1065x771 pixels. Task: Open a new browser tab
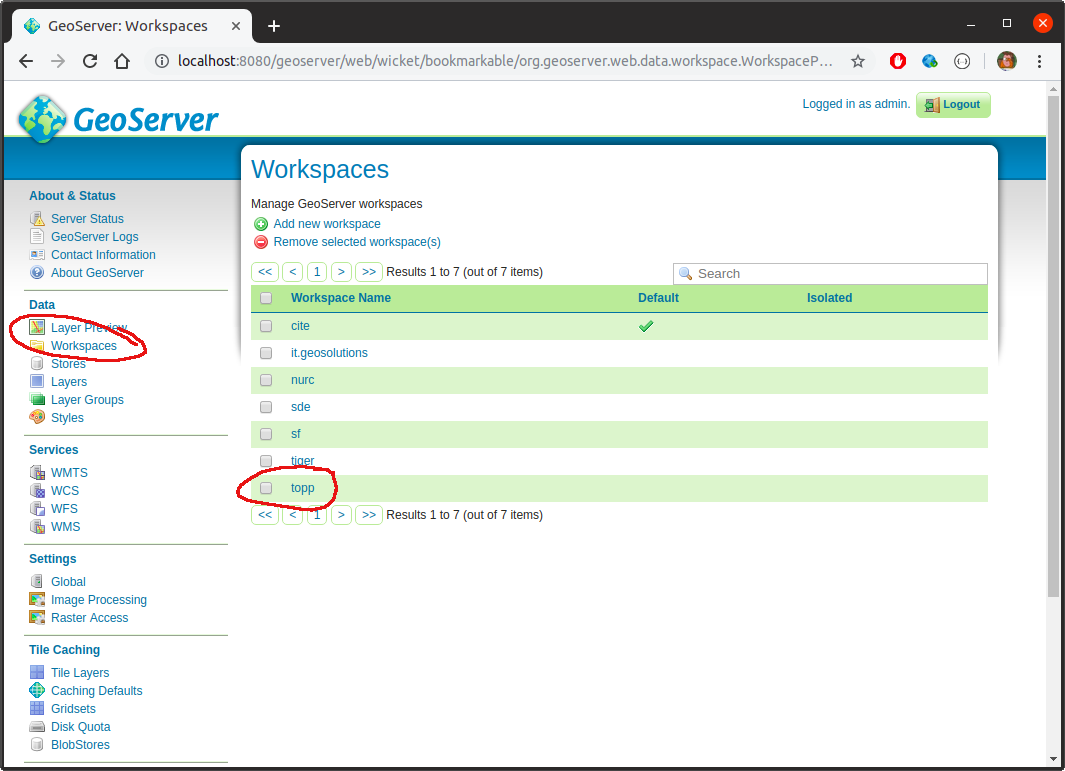tap(274, 26)
